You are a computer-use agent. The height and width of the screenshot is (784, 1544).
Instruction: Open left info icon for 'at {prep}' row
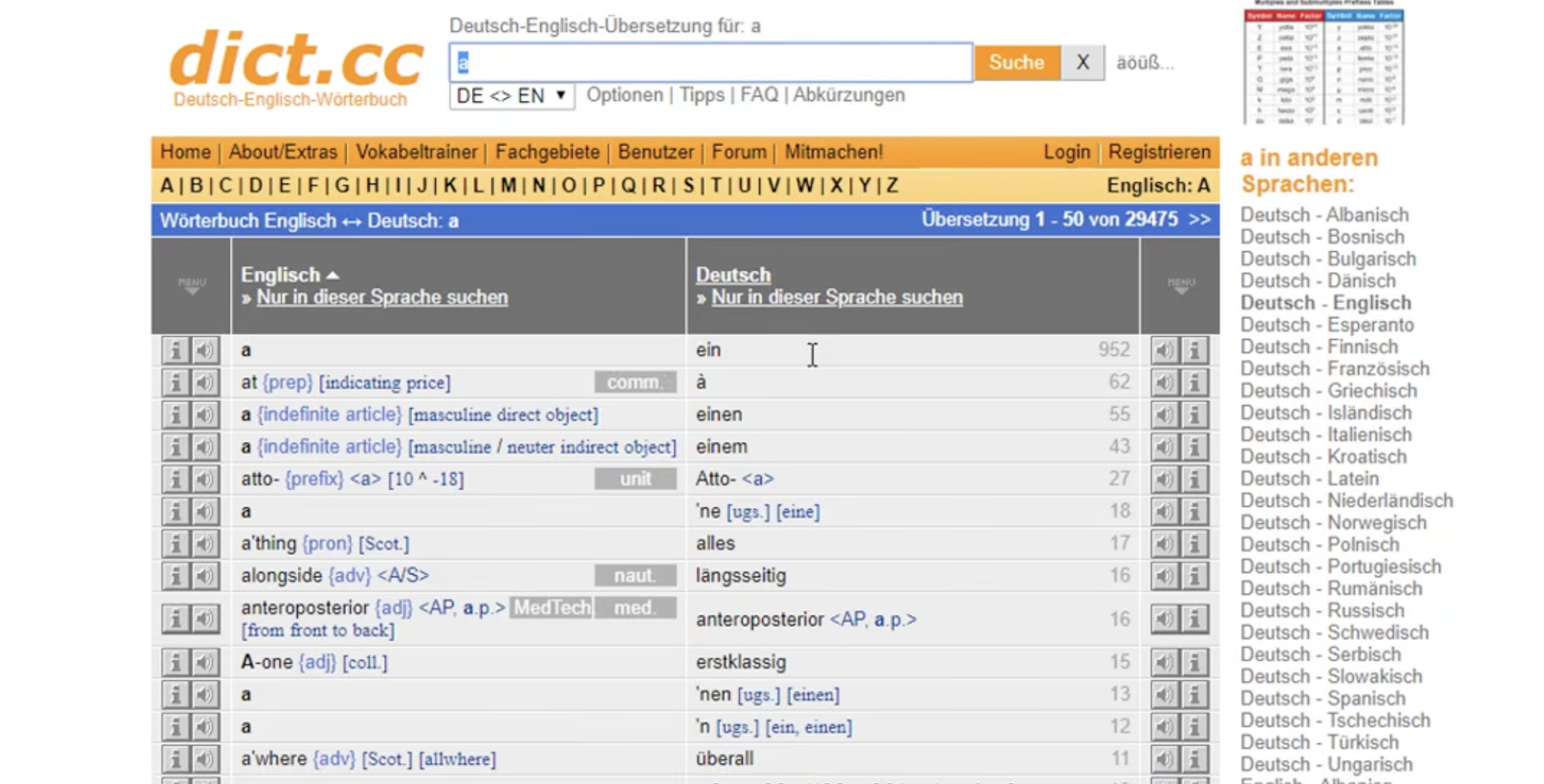point(176,383)
